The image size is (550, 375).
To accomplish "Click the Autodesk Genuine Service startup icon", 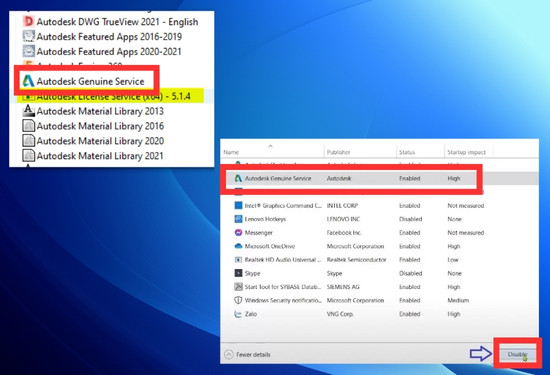I will point(238,178).
